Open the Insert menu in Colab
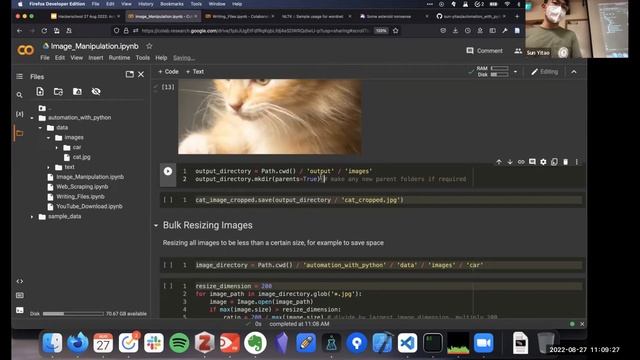640x360 pixels. coord(96,58)
